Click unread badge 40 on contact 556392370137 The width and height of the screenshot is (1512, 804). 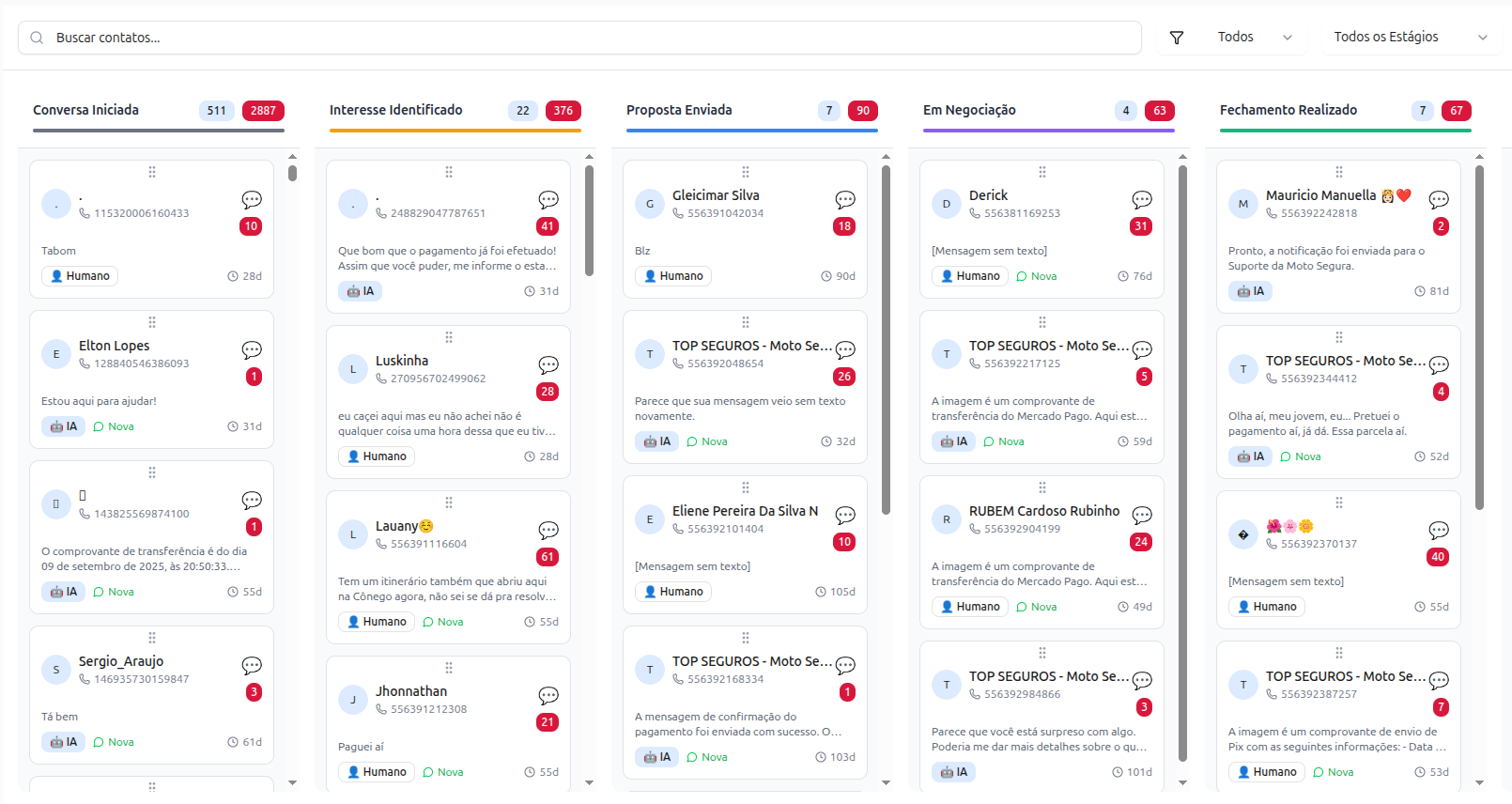(1438, 557)
